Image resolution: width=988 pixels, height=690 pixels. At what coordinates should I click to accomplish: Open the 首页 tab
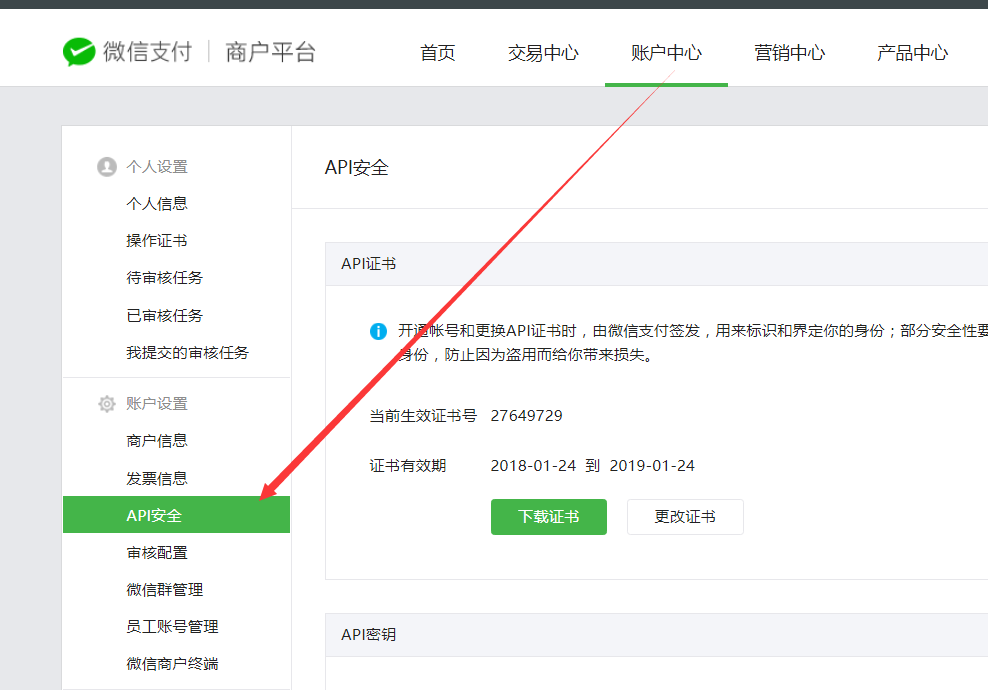[437, 53]
